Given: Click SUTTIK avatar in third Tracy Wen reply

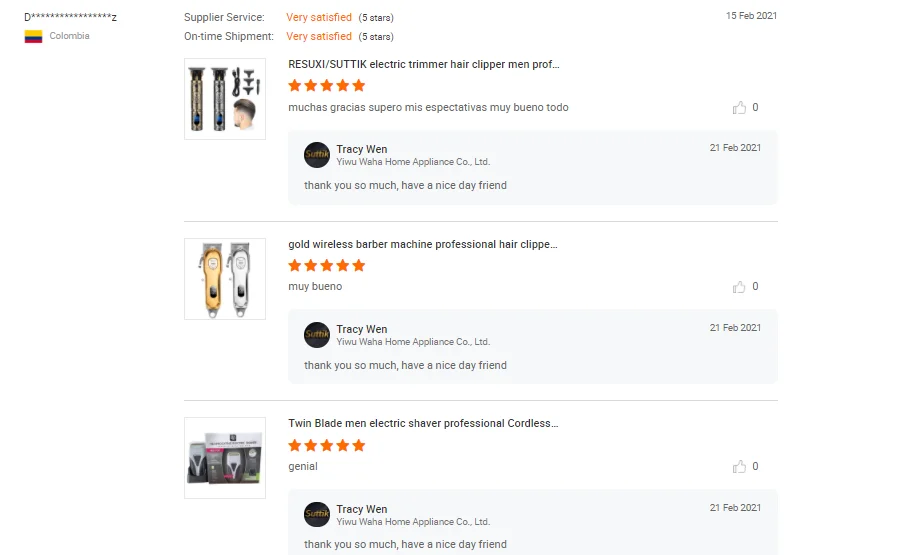Looking at the screenshot, I should tap(317, 515).
